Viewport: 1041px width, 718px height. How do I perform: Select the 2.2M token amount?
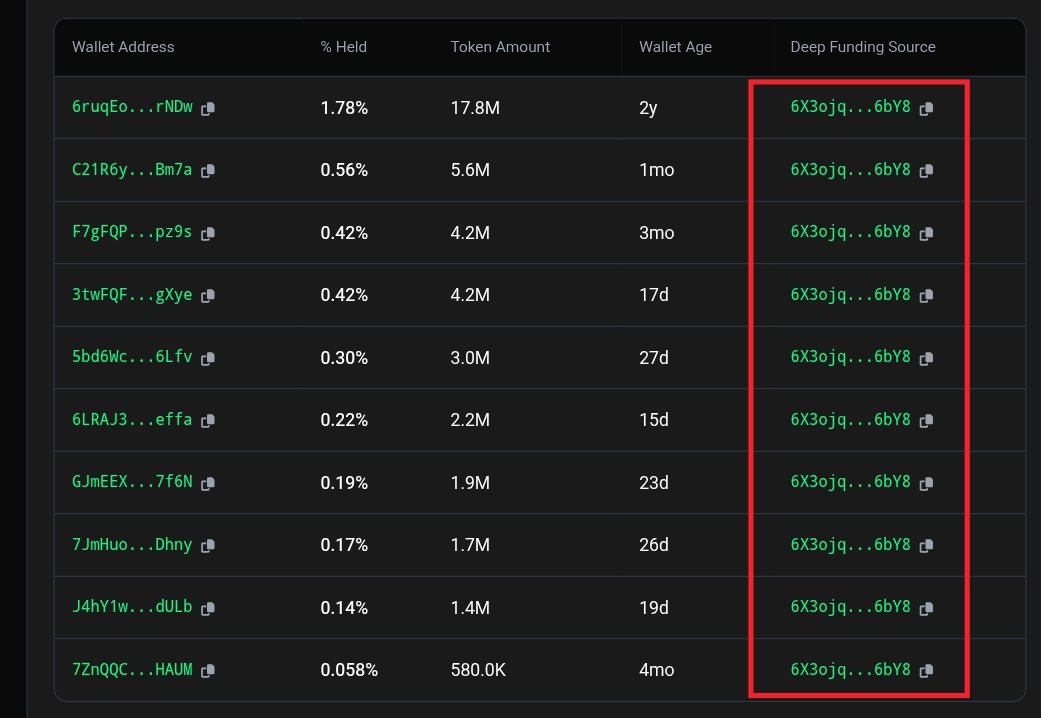pos(470,420)
